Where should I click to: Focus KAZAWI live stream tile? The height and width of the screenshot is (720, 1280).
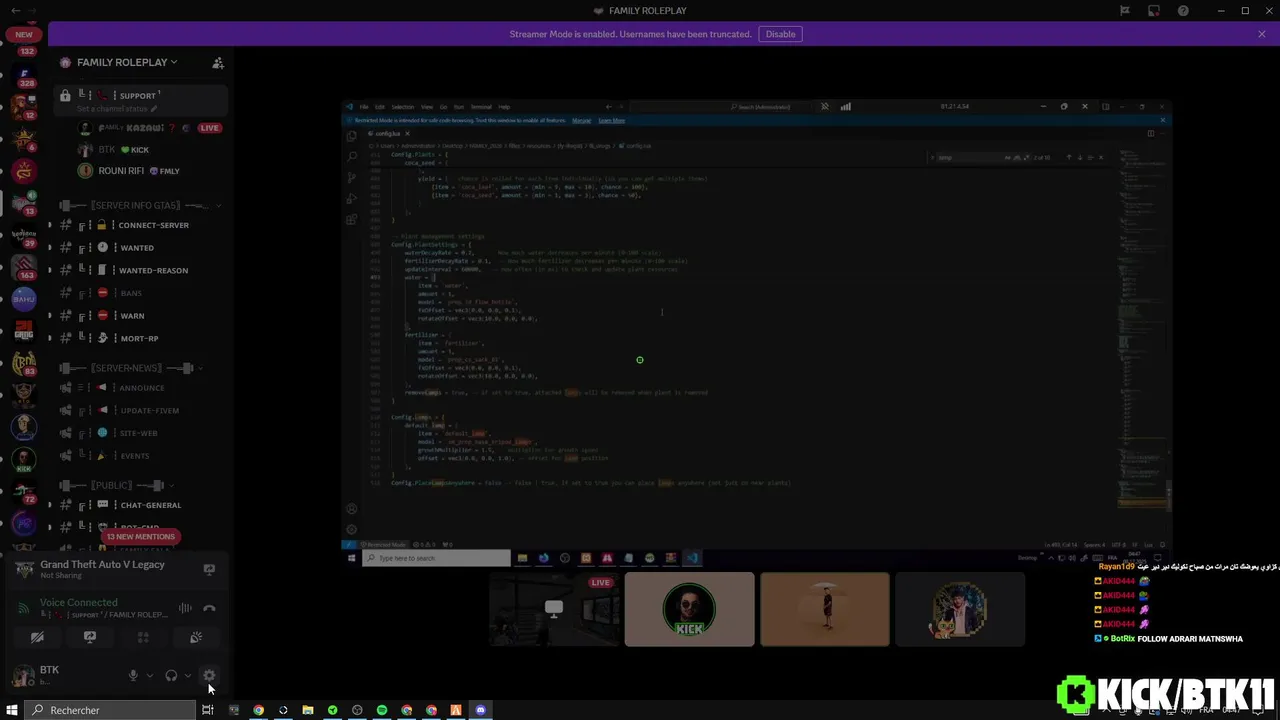[x=555, y=609]
